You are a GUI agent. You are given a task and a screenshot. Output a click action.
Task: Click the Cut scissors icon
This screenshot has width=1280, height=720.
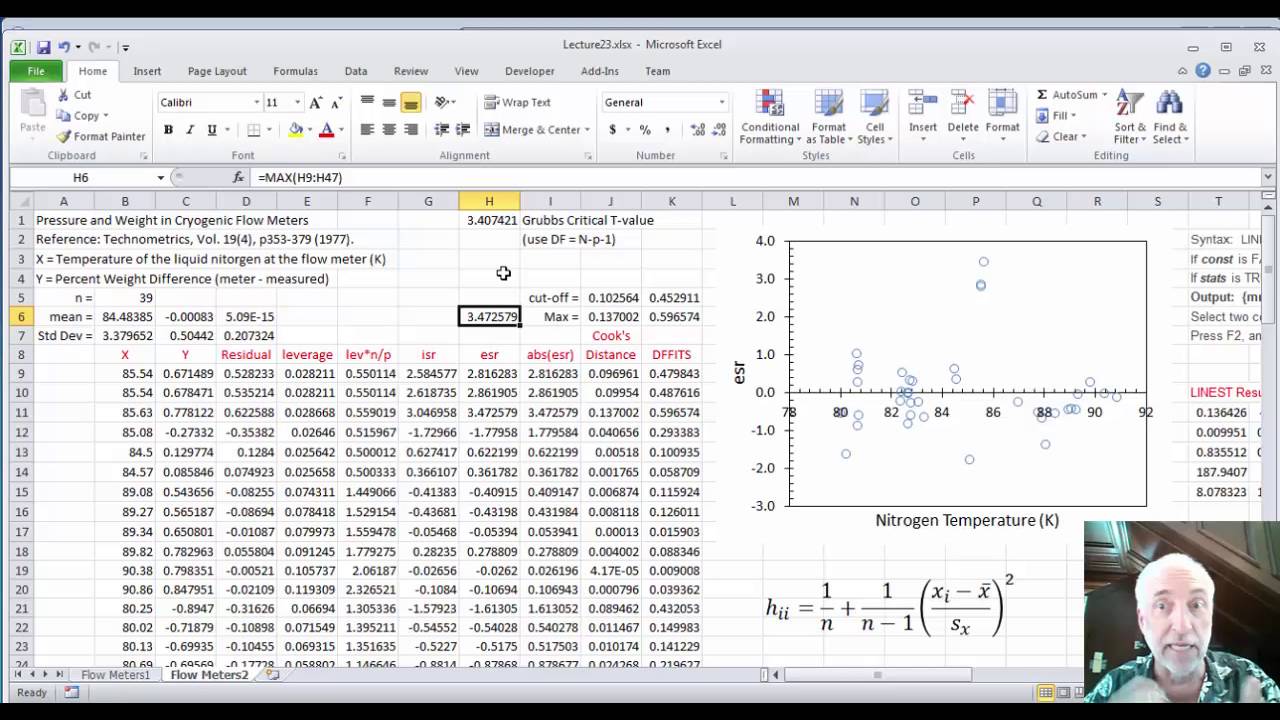[63, 95]
